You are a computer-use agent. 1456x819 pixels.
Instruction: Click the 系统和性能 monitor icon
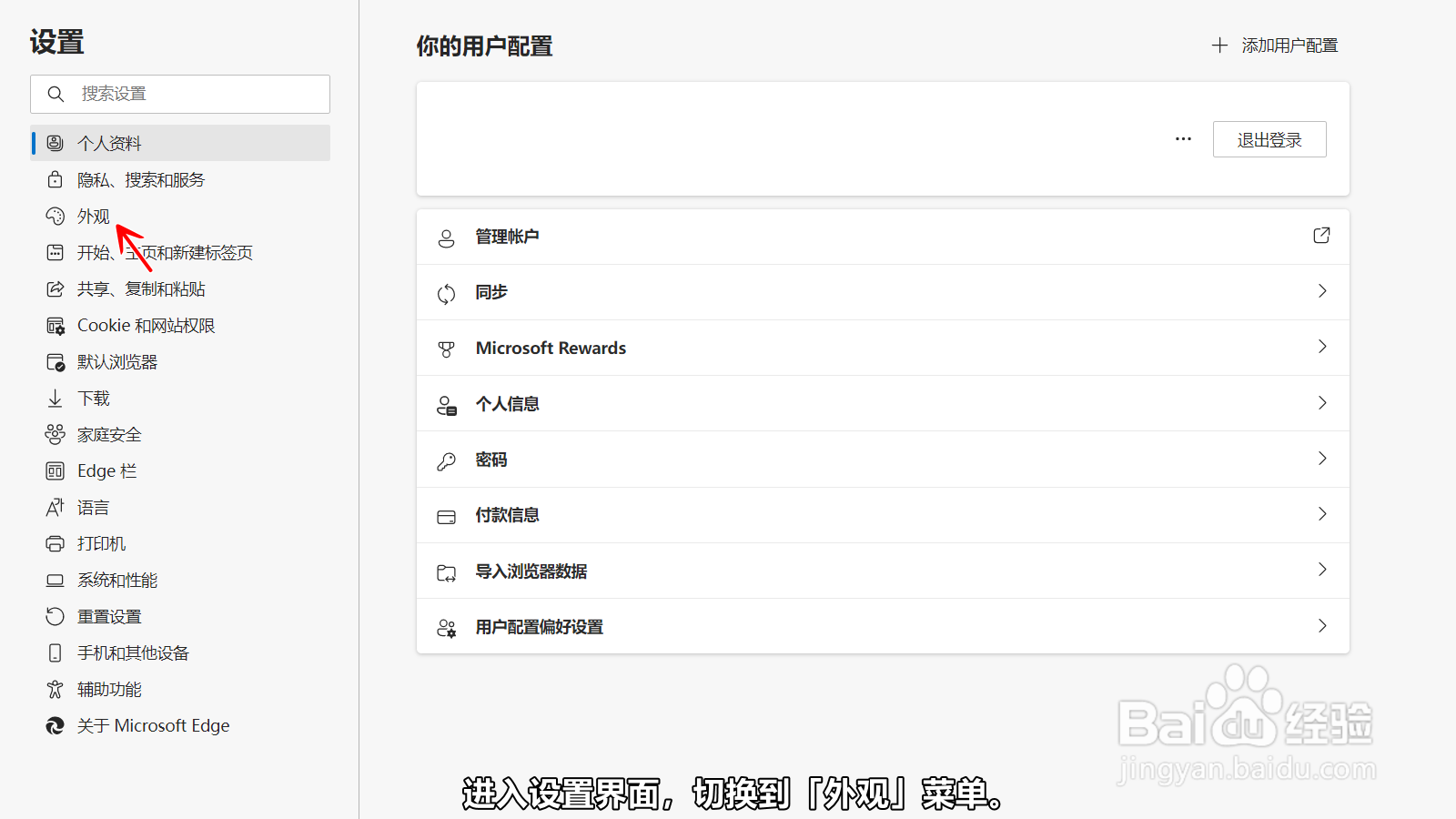pos(56,580)
